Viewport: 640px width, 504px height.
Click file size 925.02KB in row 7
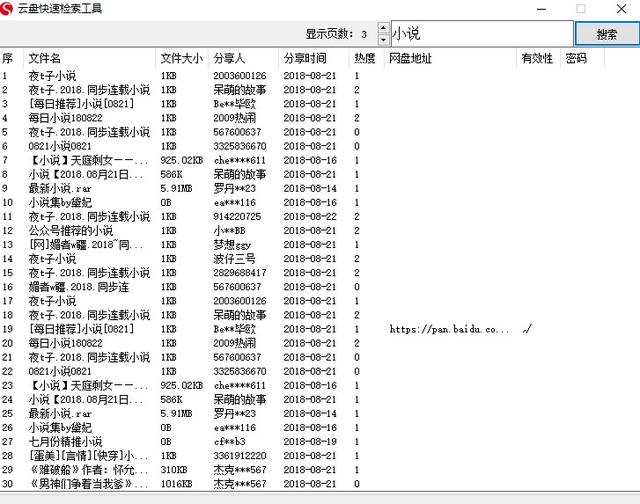point(182,160)
